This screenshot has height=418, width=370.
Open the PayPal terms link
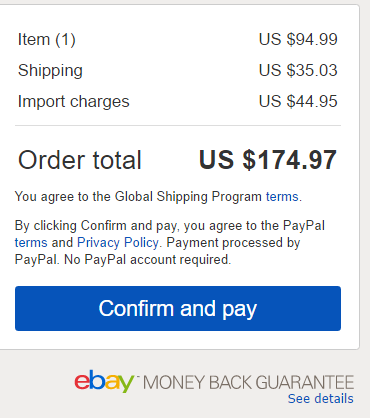click(x=31, y=243)
